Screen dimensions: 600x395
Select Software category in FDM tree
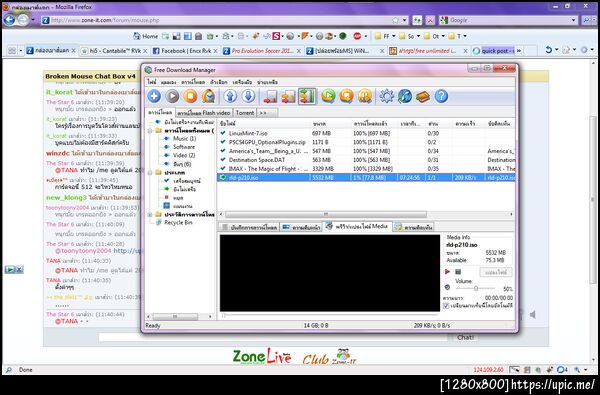point(184,147)
